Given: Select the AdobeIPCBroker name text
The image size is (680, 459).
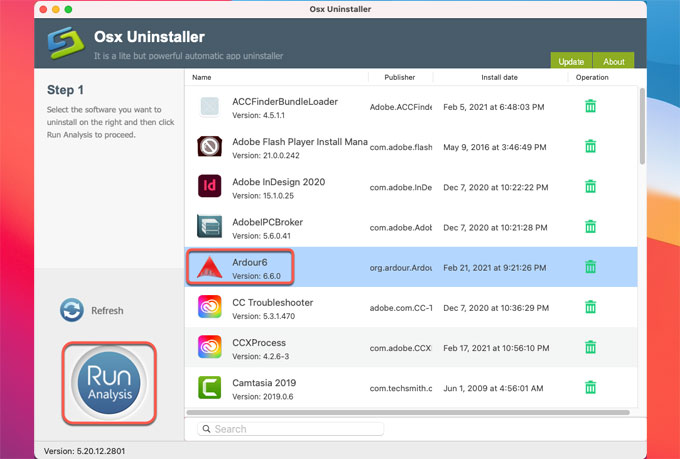Looking at the screenshot, I should [267, 222].
